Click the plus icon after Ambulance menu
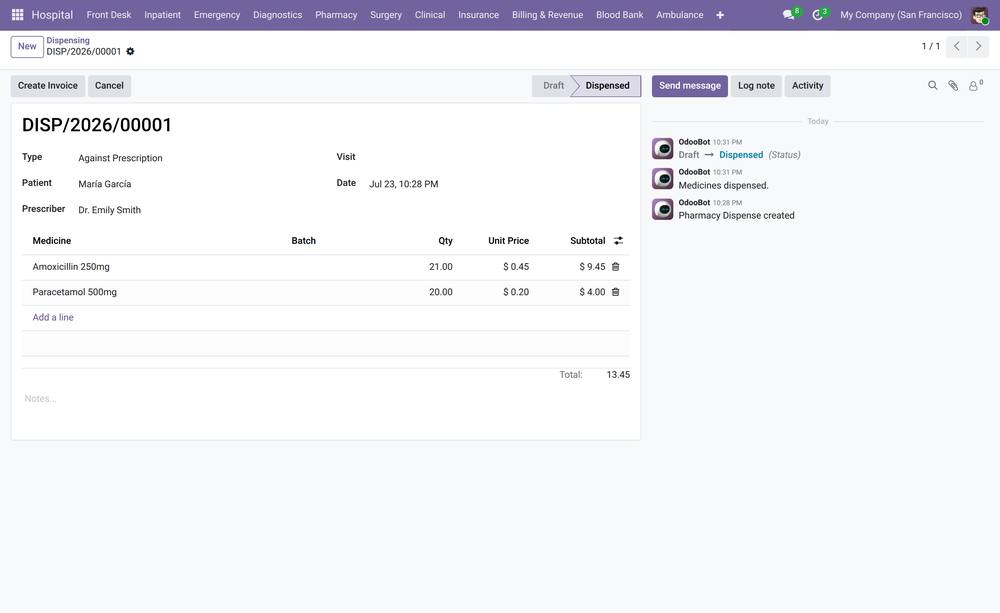The image size is (1000, 613). pos(720,15)
